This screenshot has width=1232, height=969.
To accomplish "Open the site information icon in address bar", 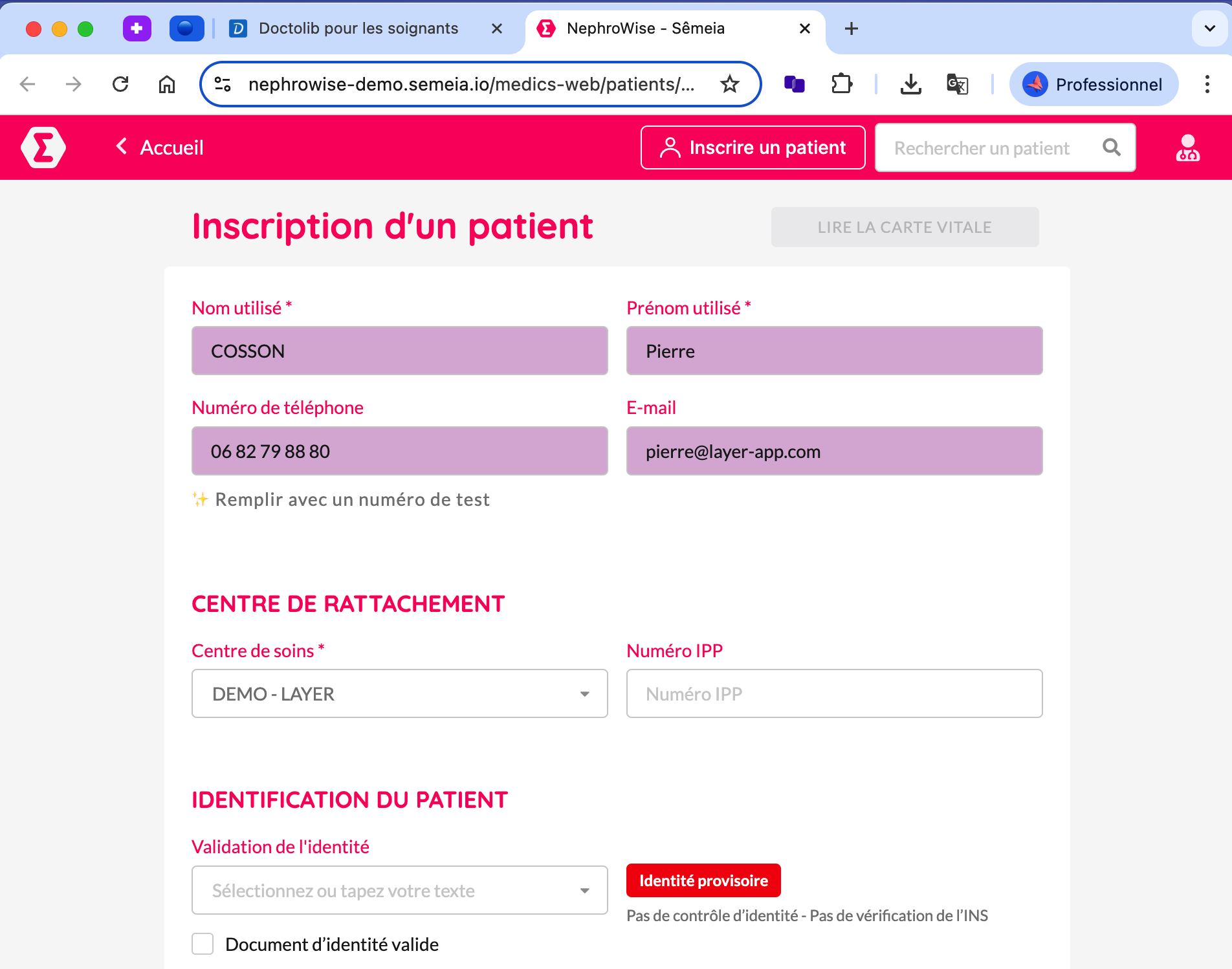I will (223, 84).
